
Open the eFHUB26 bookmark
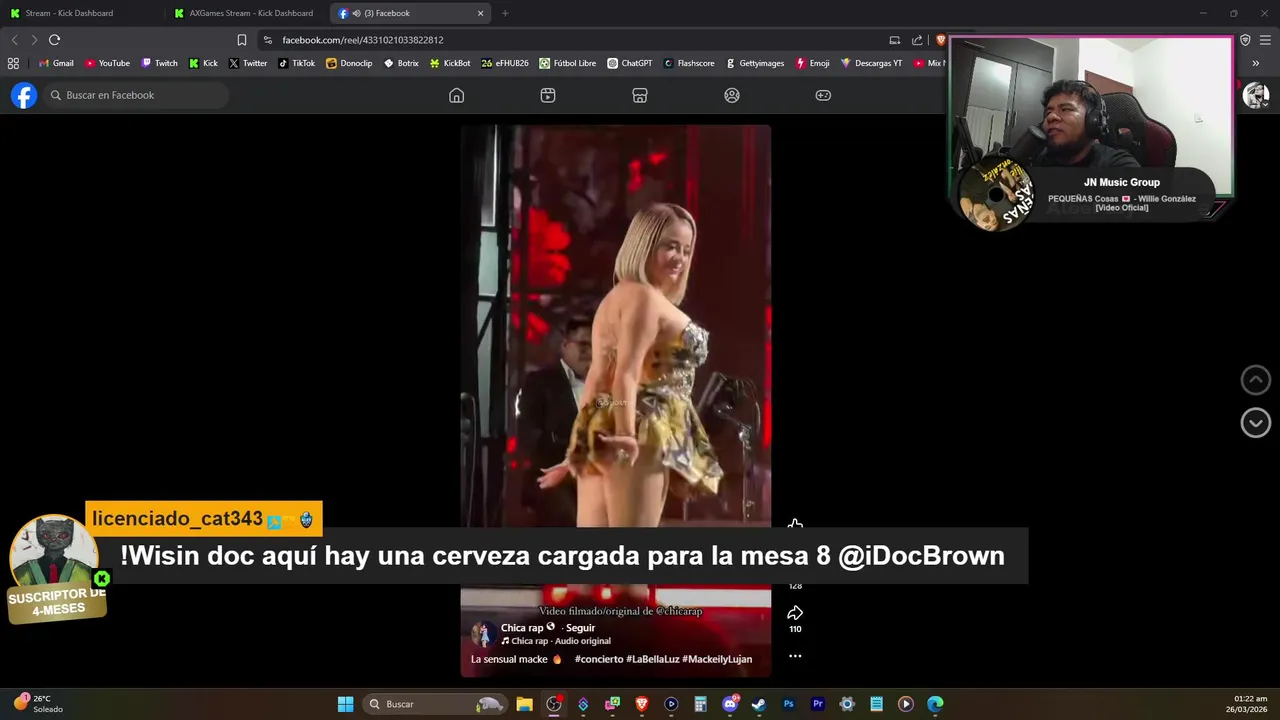tap(505, 63)
